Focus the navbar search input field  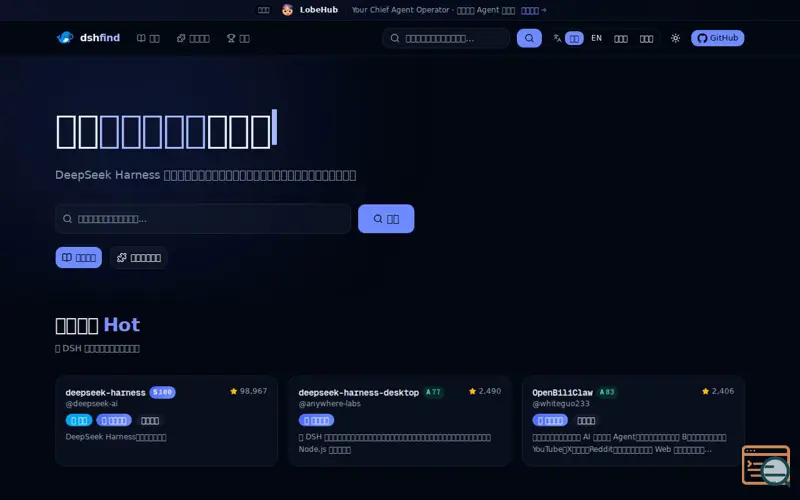coord(446,38)
